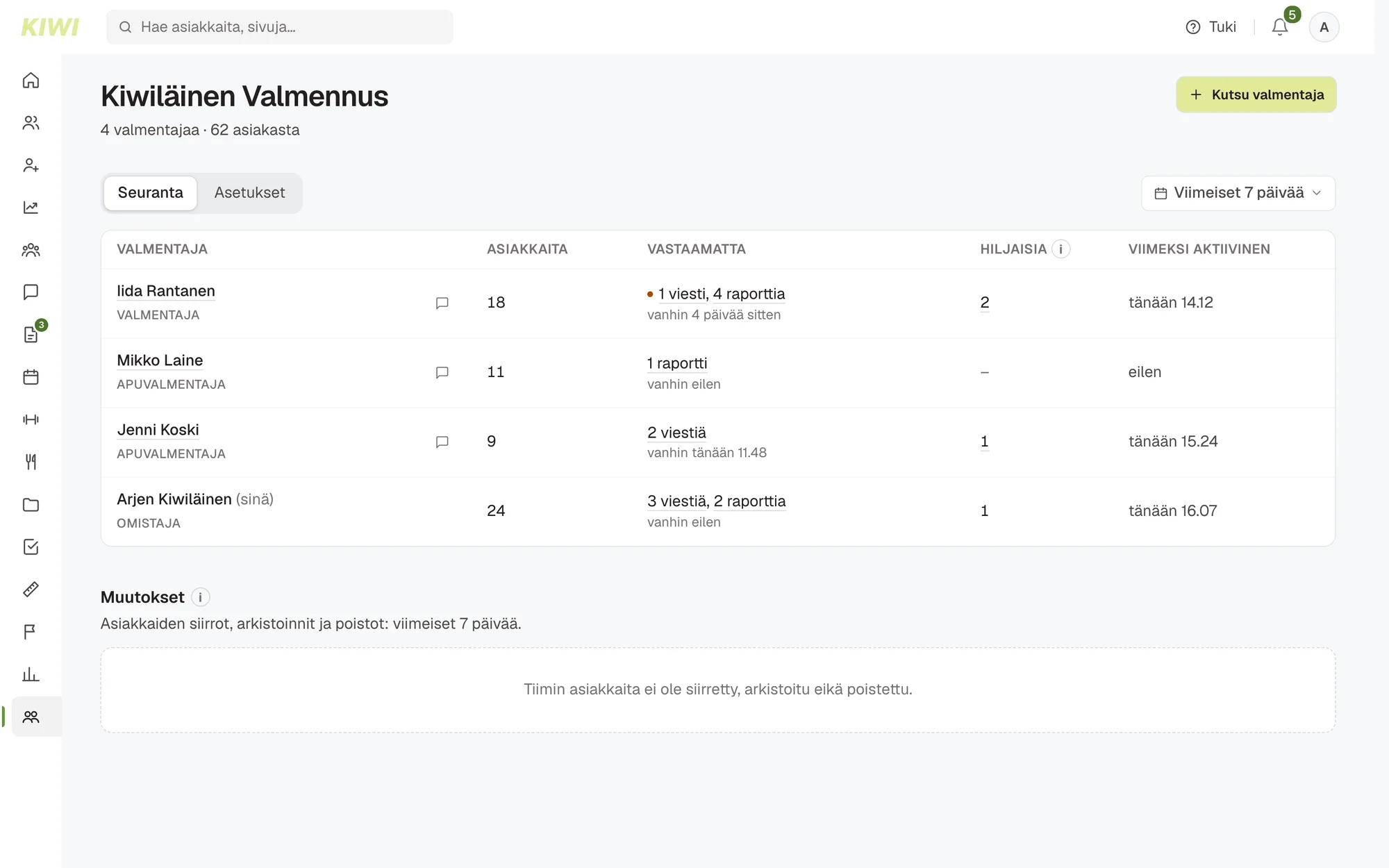The width and height of the screenshot is (1389, 868).
Task: Open Jenni Koski's coach profile link
Action: tap(158, 430)
